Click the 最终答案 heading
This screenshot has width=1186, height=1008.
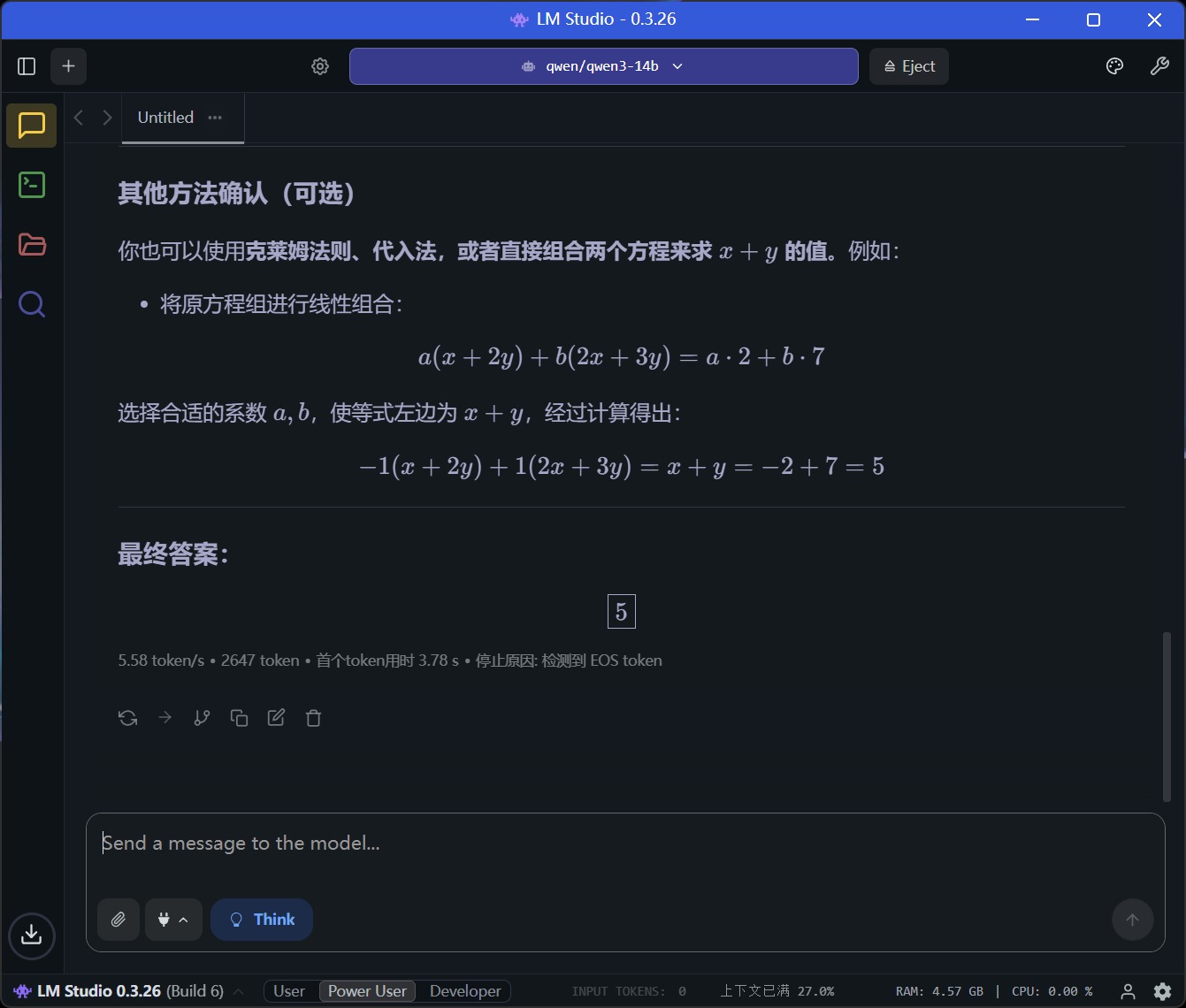point(173,554)
